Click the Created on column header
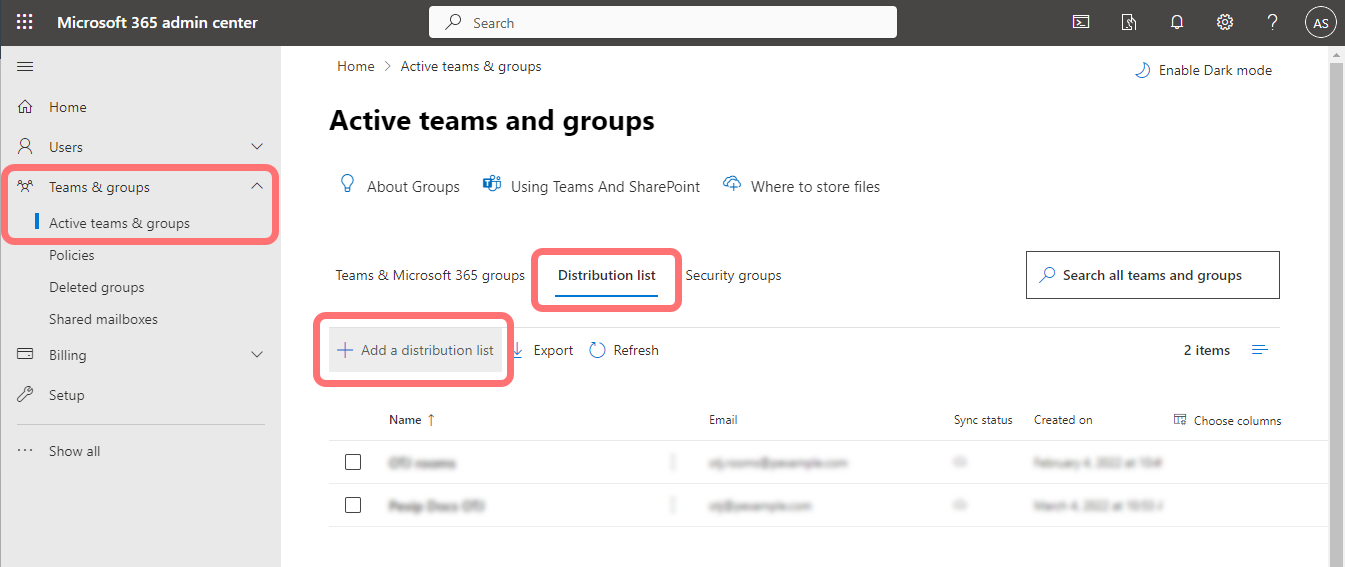 point(1063,420)
